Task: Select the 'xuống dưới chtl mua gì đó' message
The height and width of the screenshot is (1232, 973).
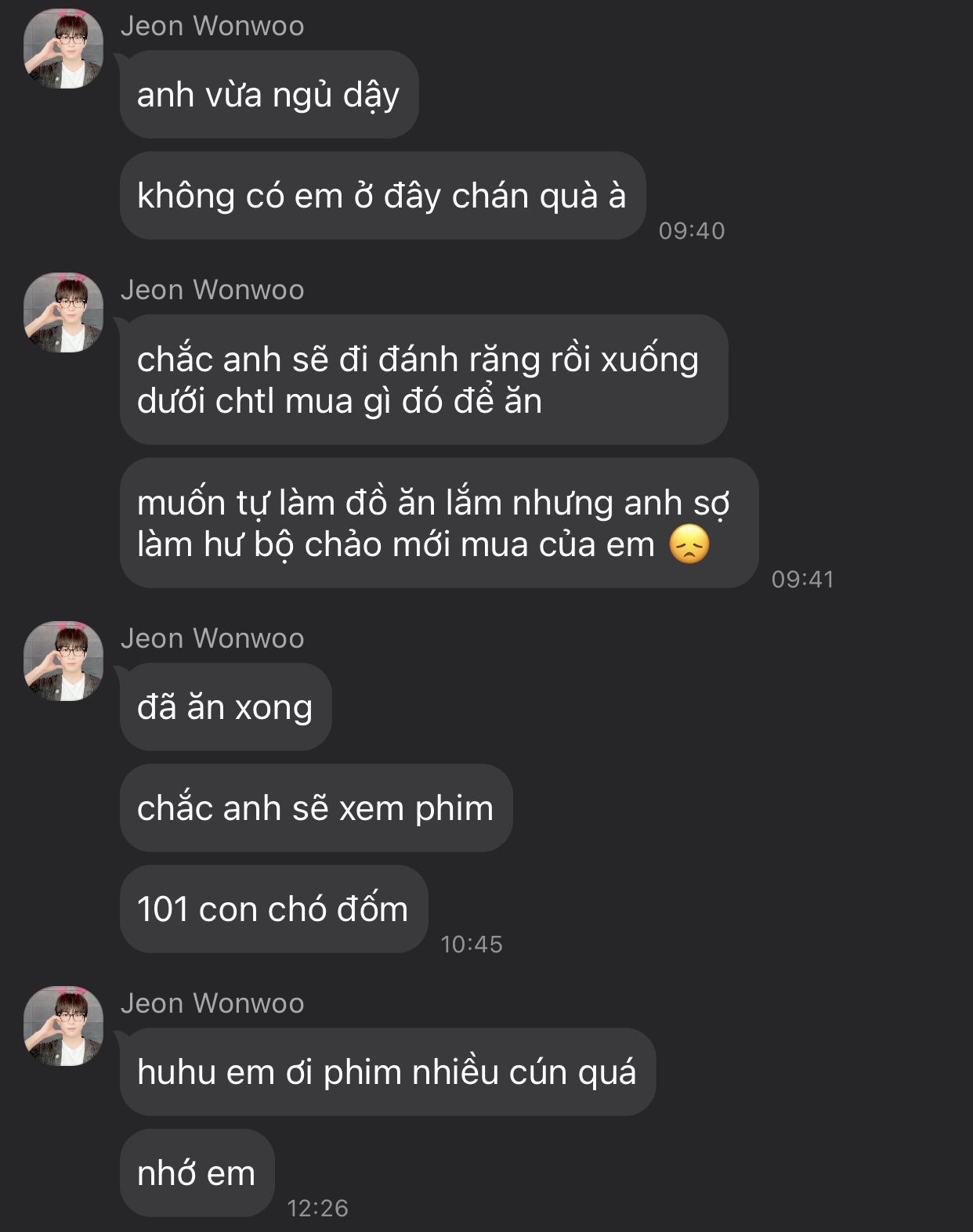Action: tap(424, 380)
